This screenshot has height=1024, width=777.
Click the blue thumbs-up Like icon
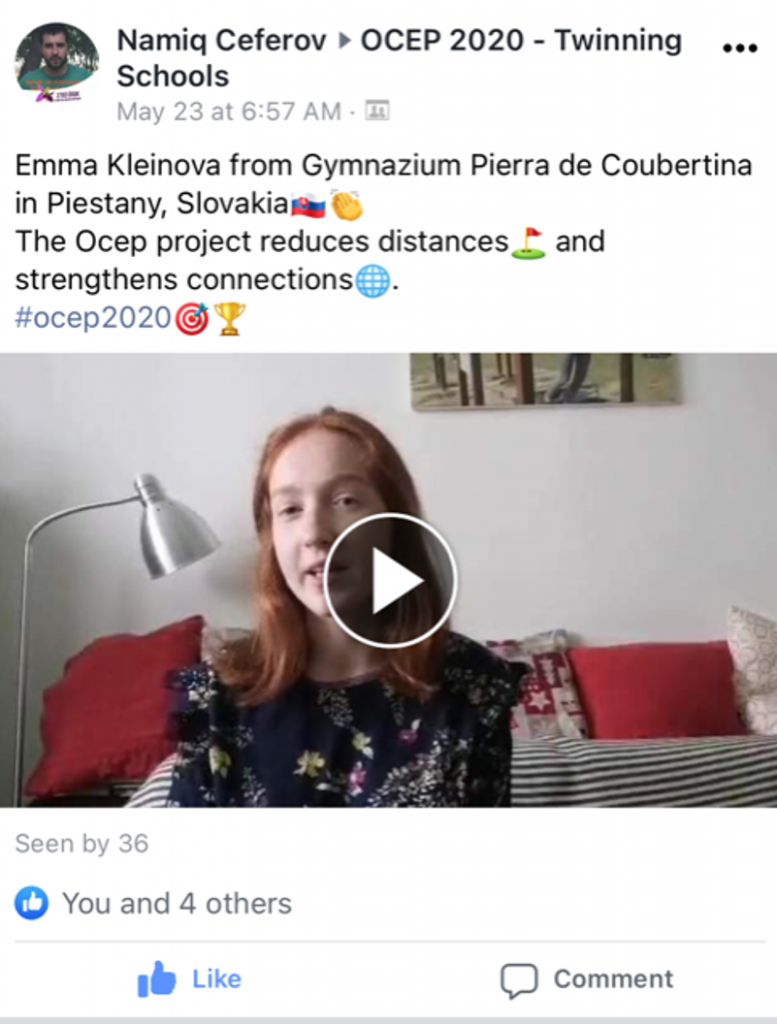click(156, 978)
